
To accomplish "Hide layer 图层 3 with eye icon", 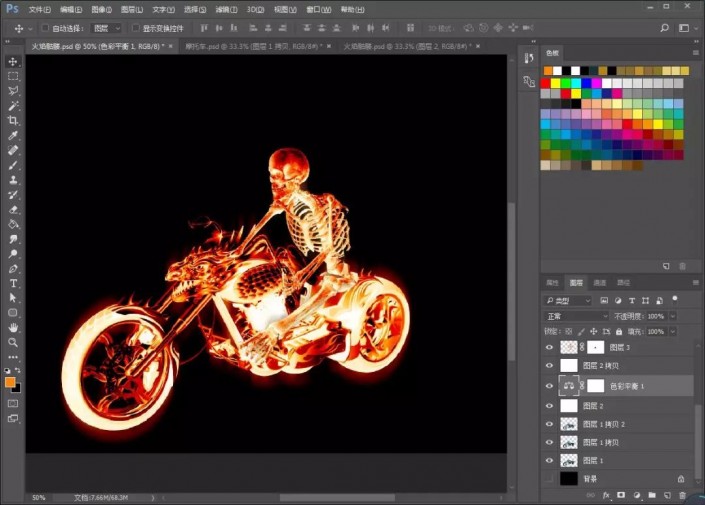I will click(x=549, y=347).
